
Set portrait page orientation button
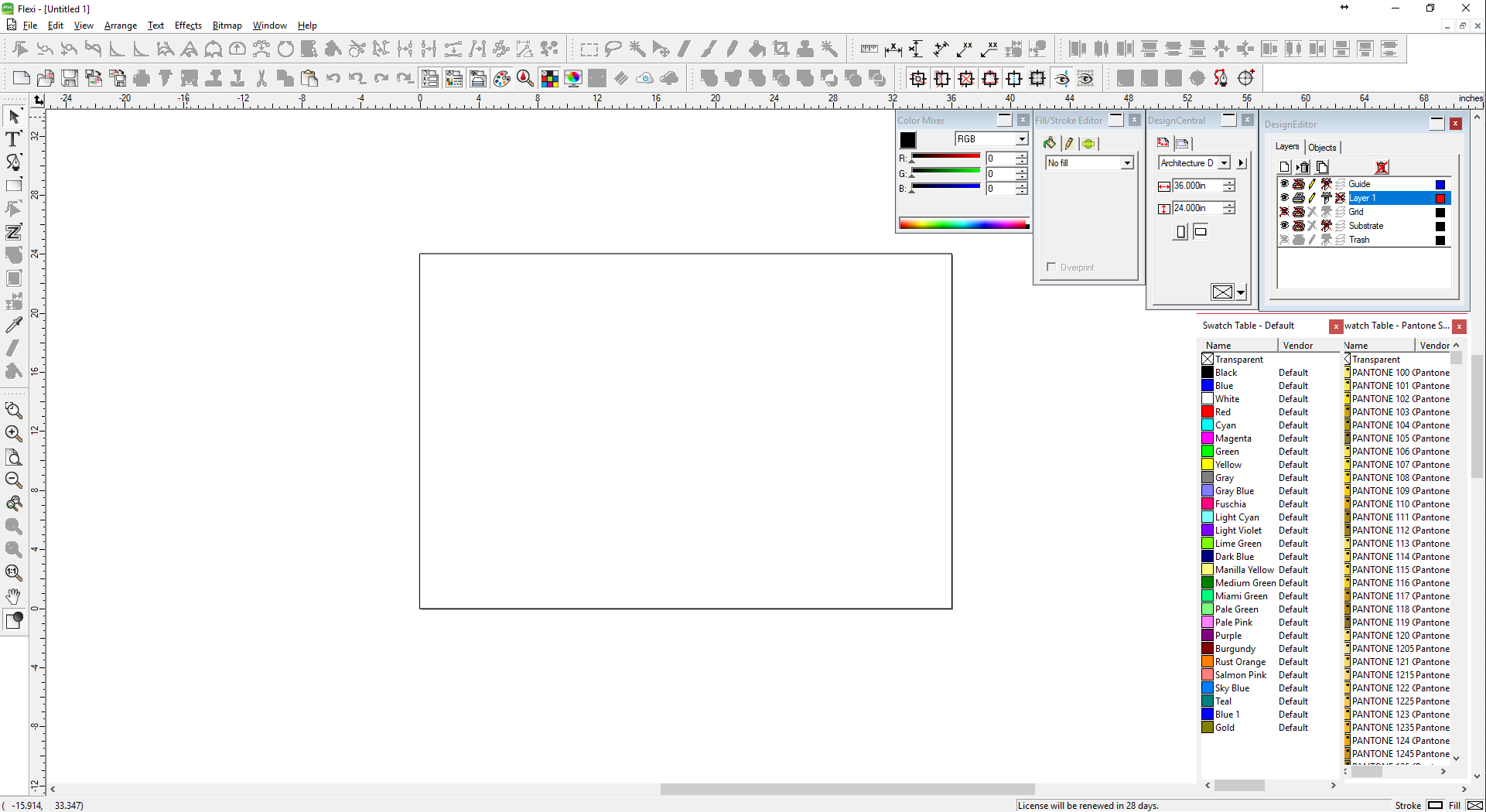(1180, 231)
